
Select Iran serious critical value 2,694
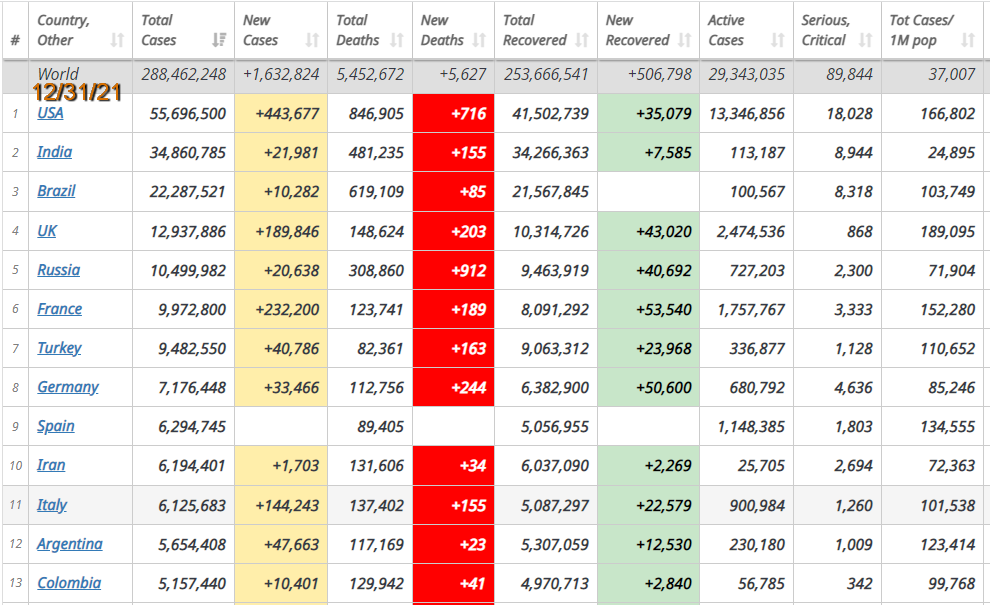coord(854,466)
